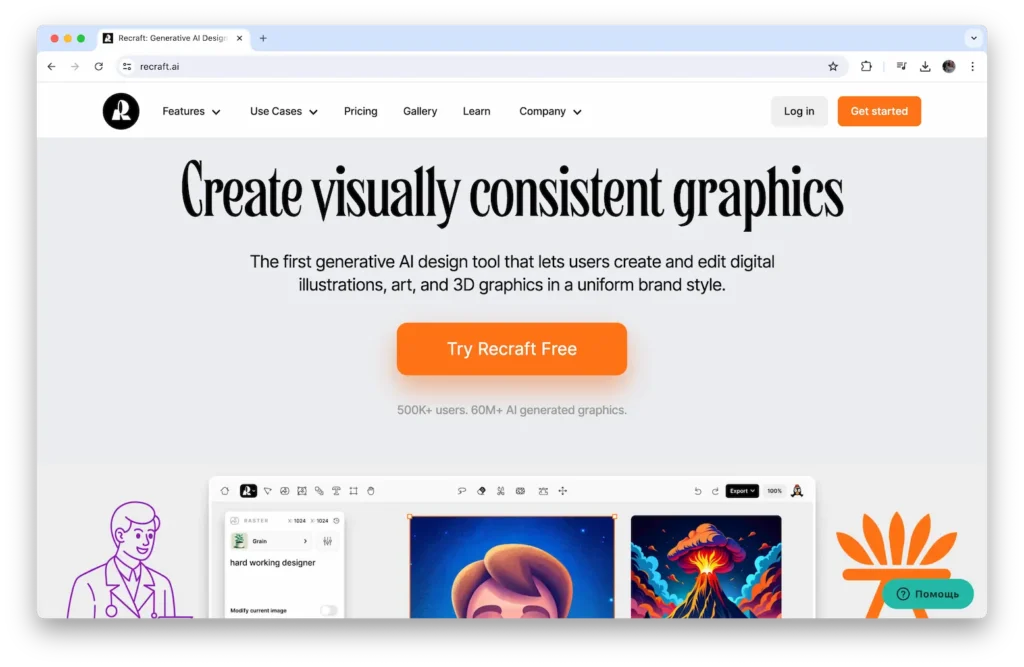1024x667 pixels.
Task: Click the "500K+ users. 60M+ AI generated graphics." text
Action: 512,410
